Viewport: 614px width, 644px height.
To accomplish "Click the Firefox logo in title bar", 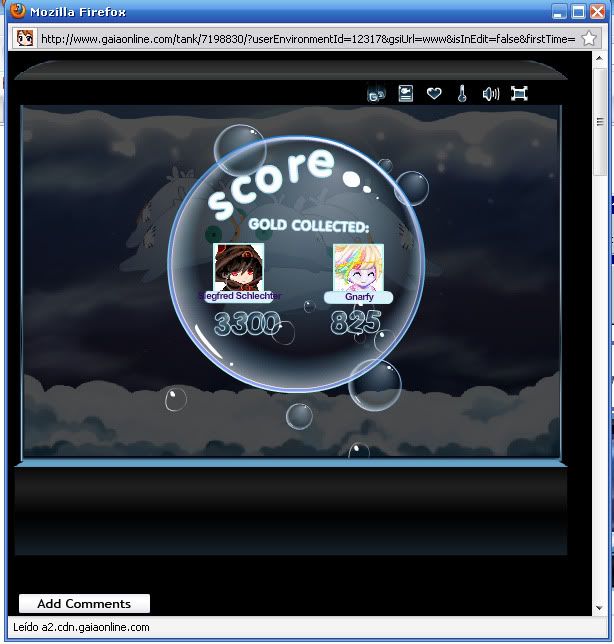I will (x=17, y=11).
